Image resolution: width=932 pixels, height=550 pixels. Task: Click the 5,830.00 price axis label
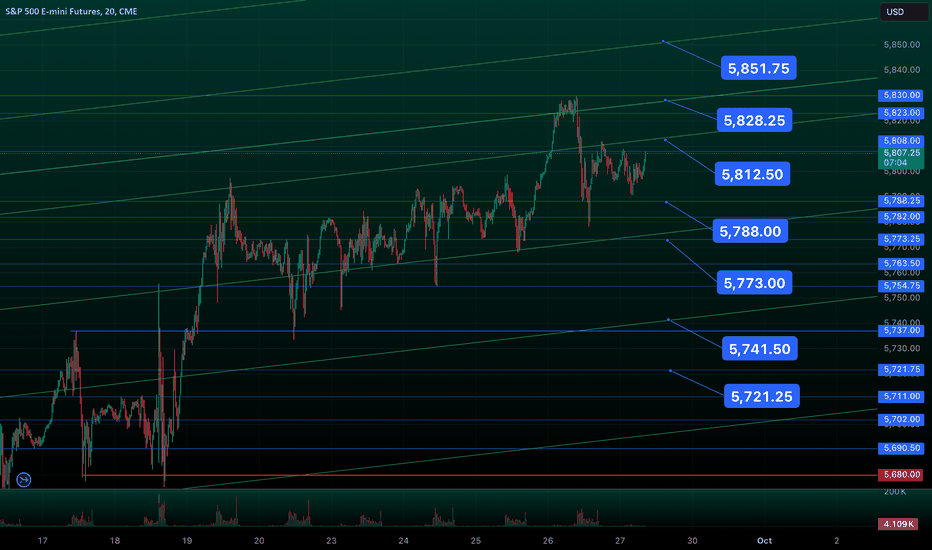click(x=901, y=95)
